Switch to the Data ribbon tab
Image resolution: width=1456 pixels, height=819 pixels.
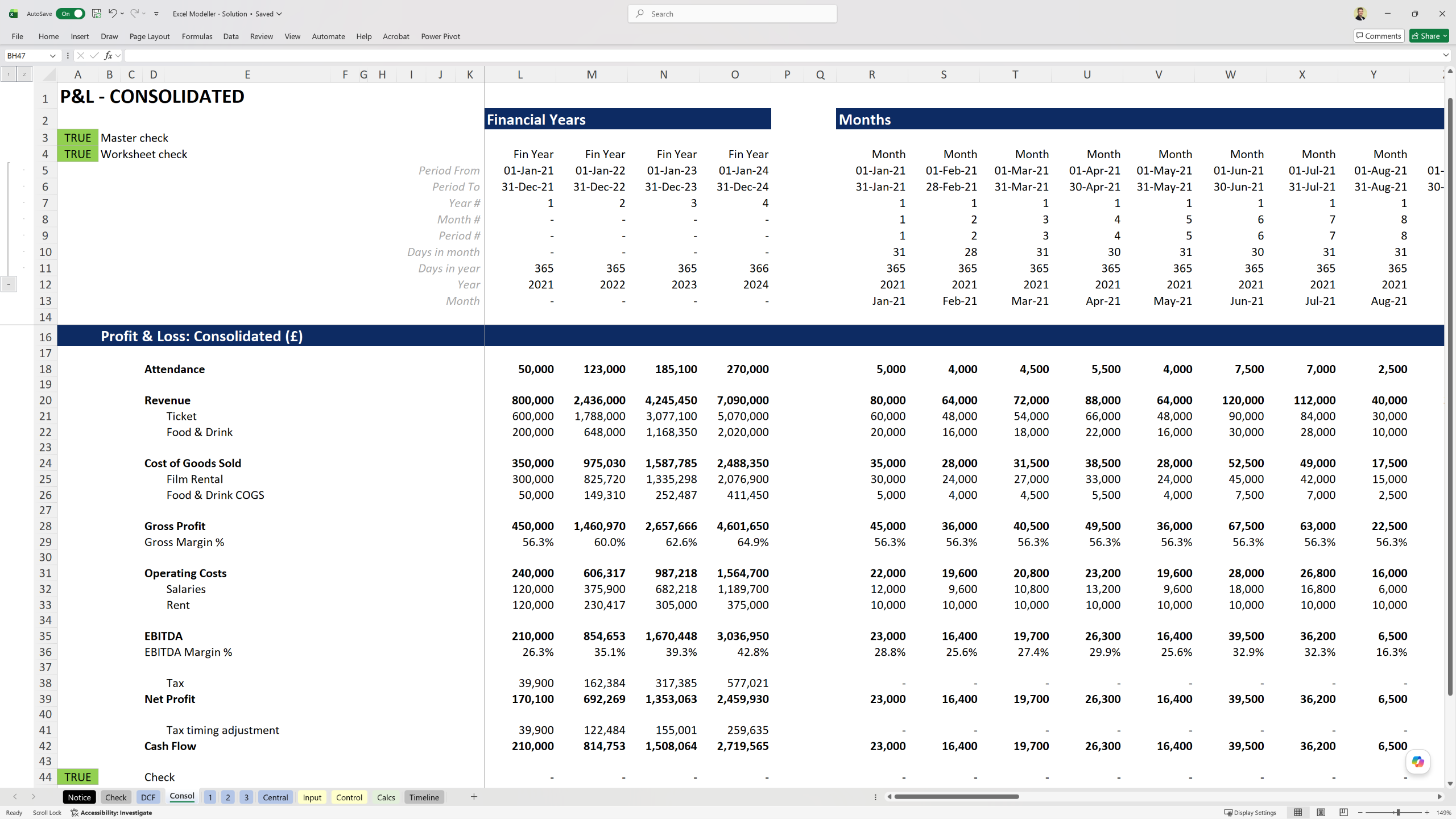tap(231, 36)
